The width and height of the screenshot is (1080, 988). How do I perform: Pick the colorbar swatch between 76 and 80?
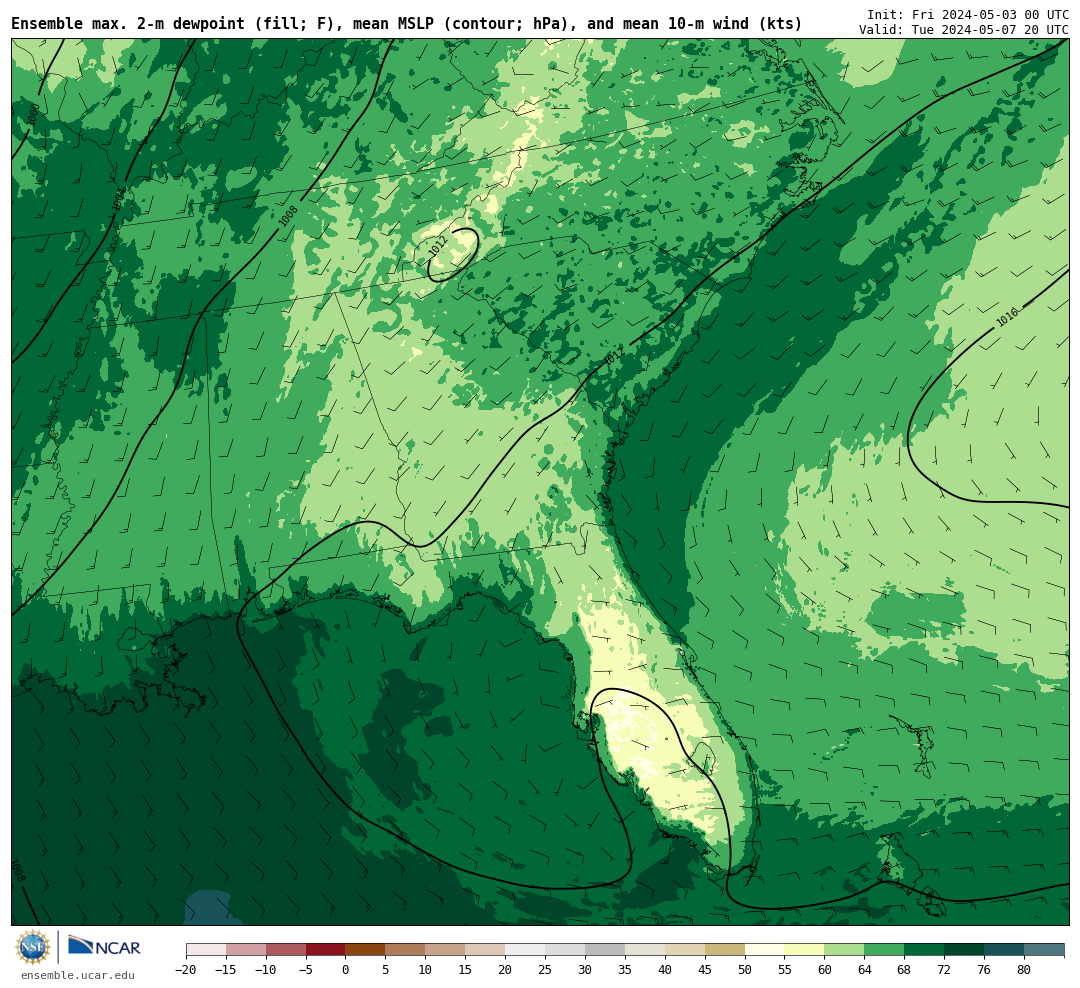(x=1005, y=950)
